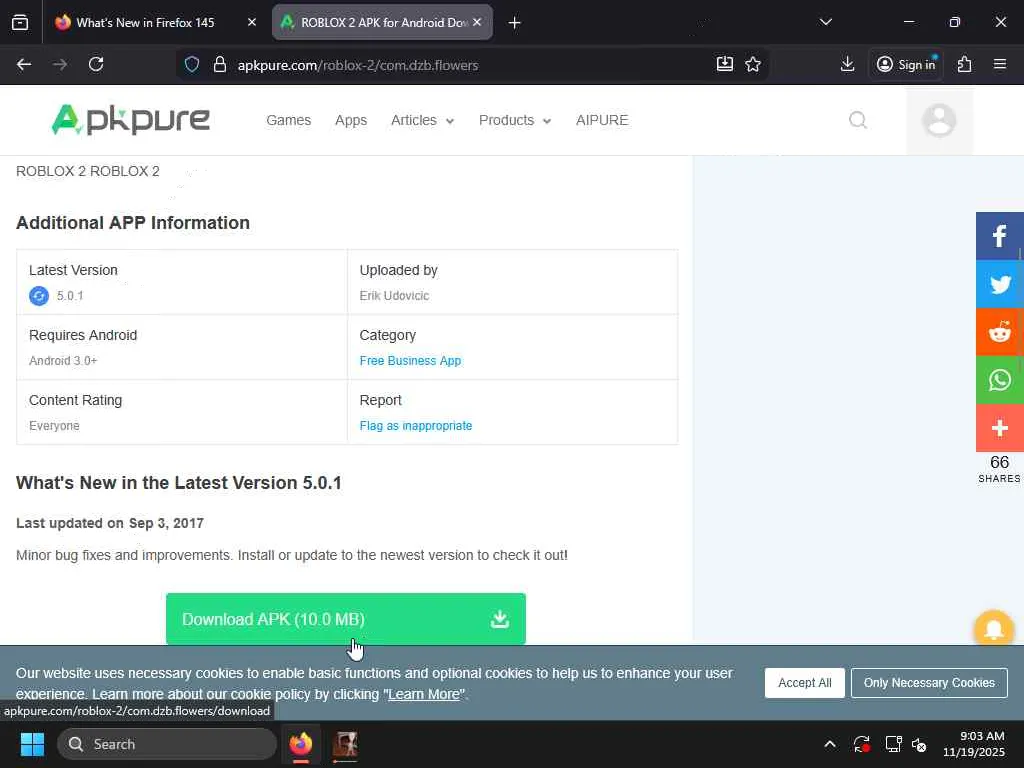Open the Windows Start menu
The height and width of the screenshot is (768, 1024).
point(32,744)
